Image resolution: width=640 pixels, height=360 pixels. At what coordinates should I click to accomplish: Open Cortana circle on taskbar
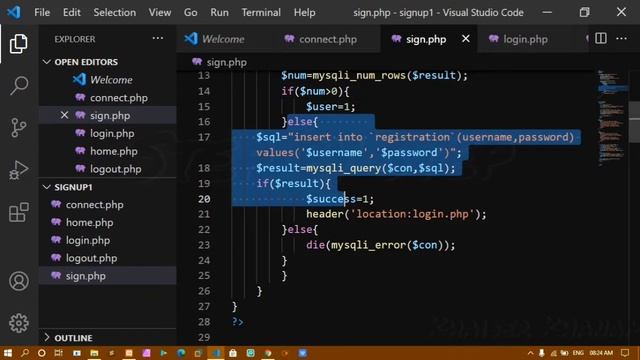(41, 353)
